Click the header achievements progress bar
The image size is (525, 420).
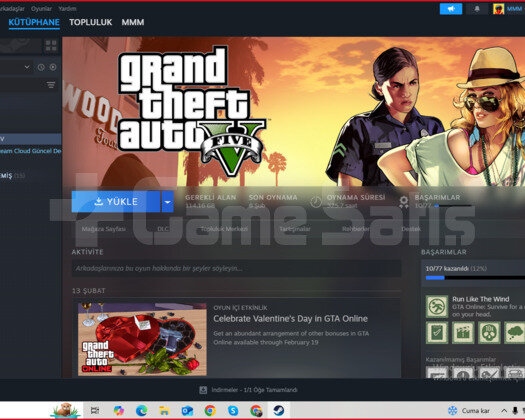pos(453,206)
